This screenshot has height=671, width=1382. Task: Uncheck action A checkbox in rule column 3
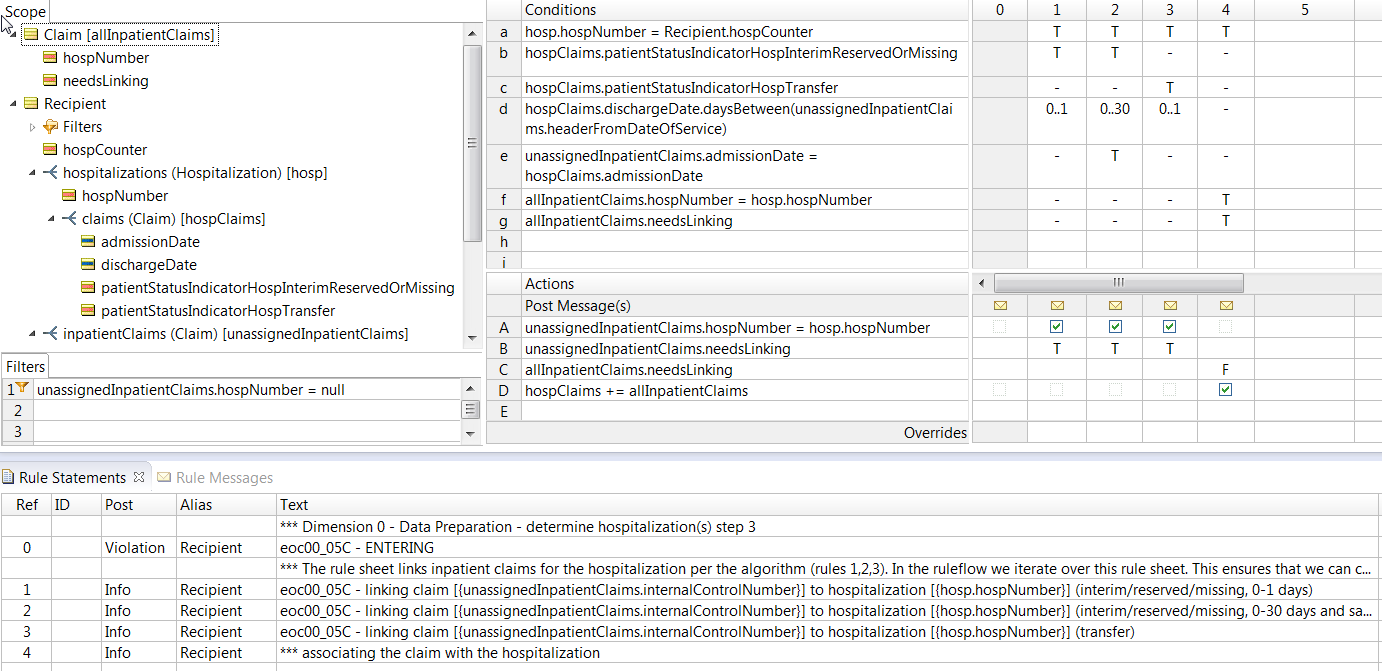tap(1170, 327)
